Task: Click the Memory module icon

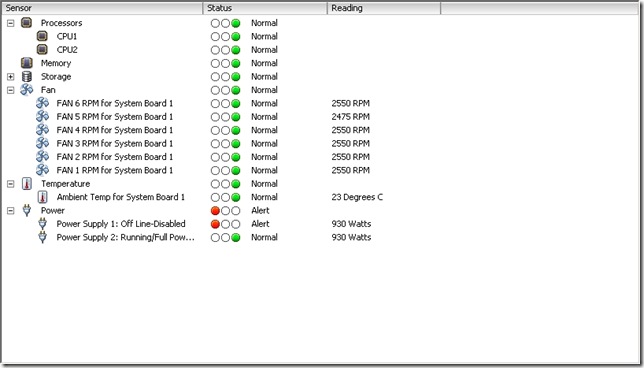Action: coord(26,63)
